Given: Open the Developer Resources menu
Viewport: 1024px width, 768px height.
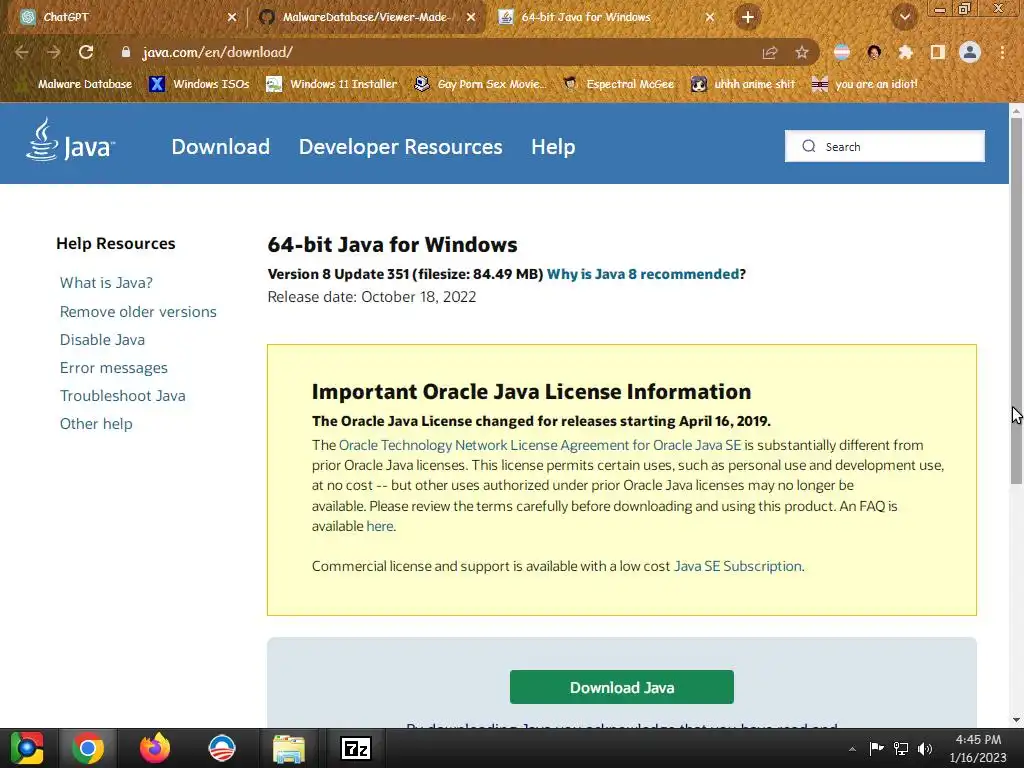Looking at the screenshot, I should pos(400,146).
